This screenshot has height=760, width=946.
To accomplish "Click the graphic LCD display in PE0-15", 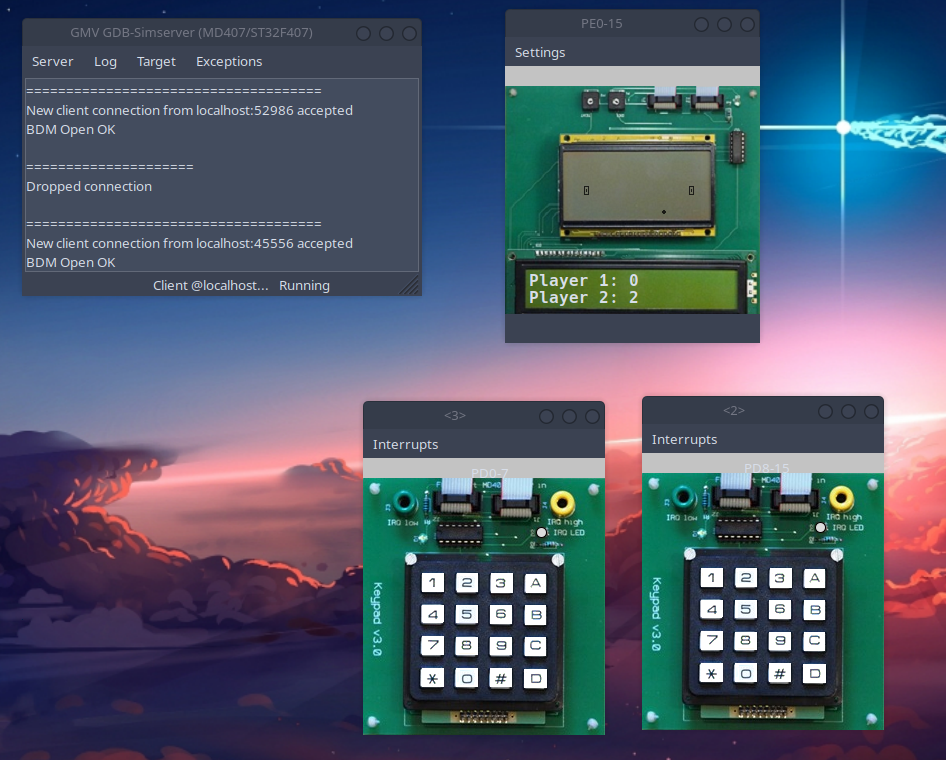I will [636, 186].
